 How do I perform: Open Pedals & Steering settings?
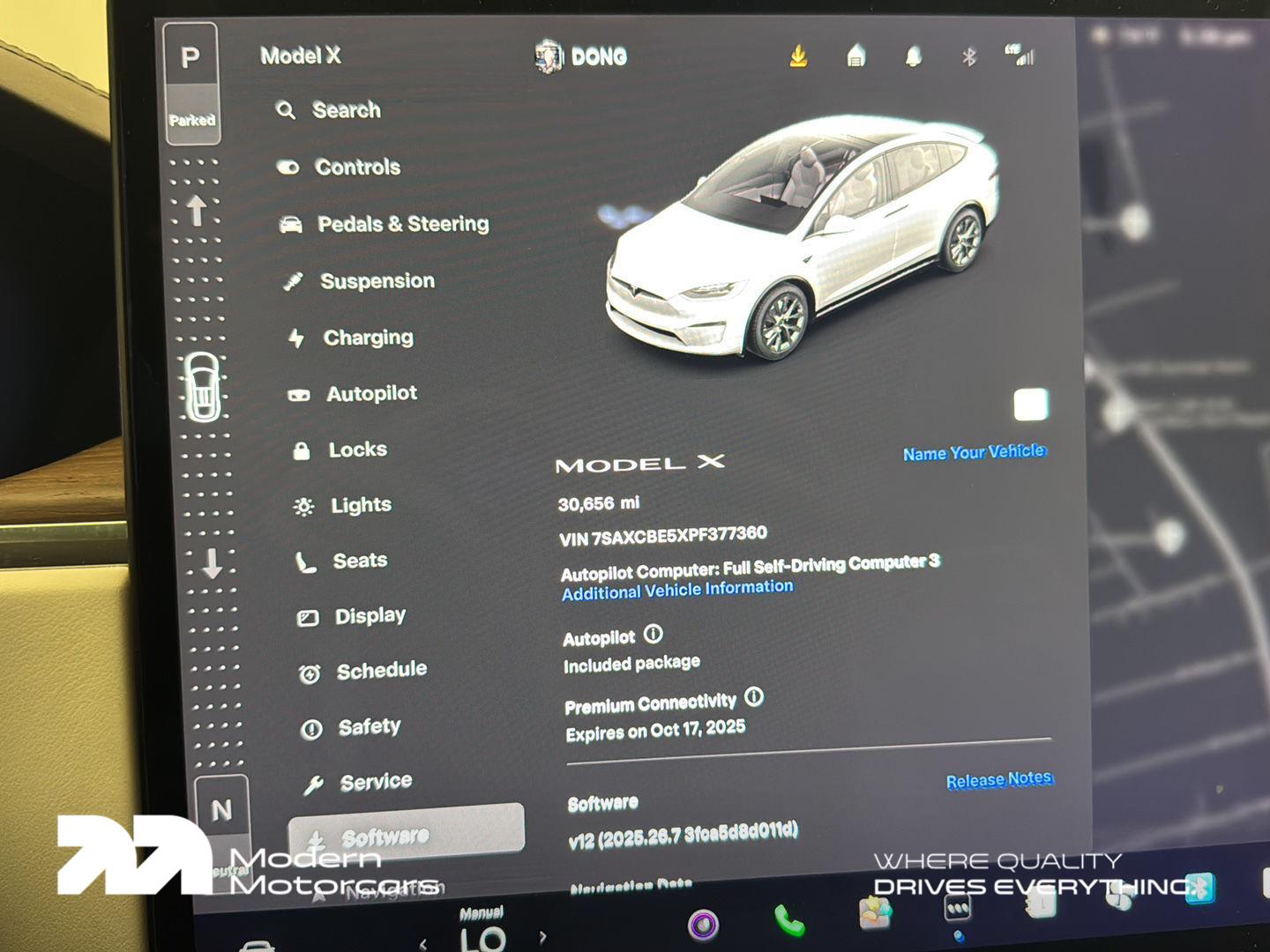[x=384, y=224]
